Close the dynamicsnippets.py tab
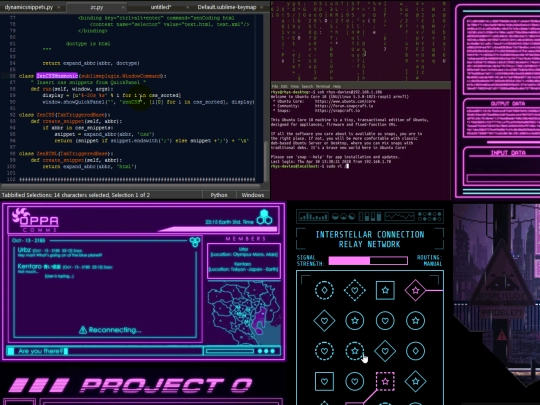The height and width of the screenshot is (405, 540). 59,7
